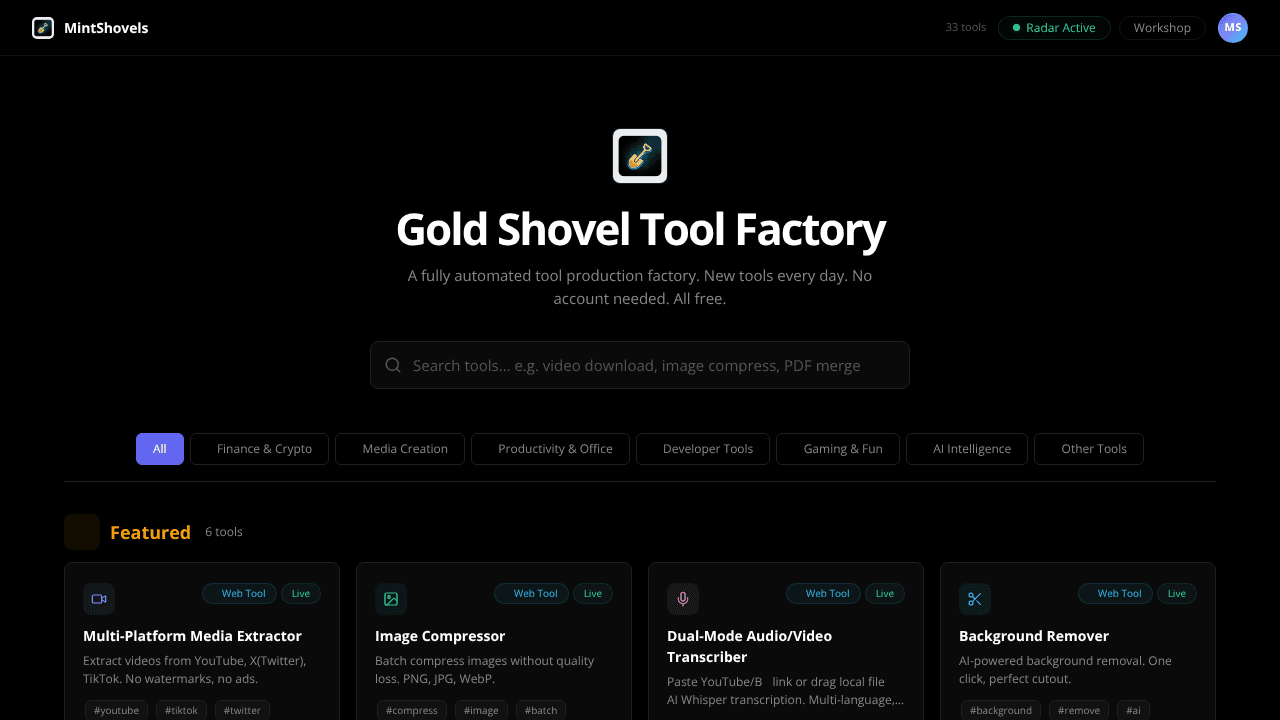
Task: Click the 'fully automated tool production factory' tagline
Action: [x=640, y=287]
